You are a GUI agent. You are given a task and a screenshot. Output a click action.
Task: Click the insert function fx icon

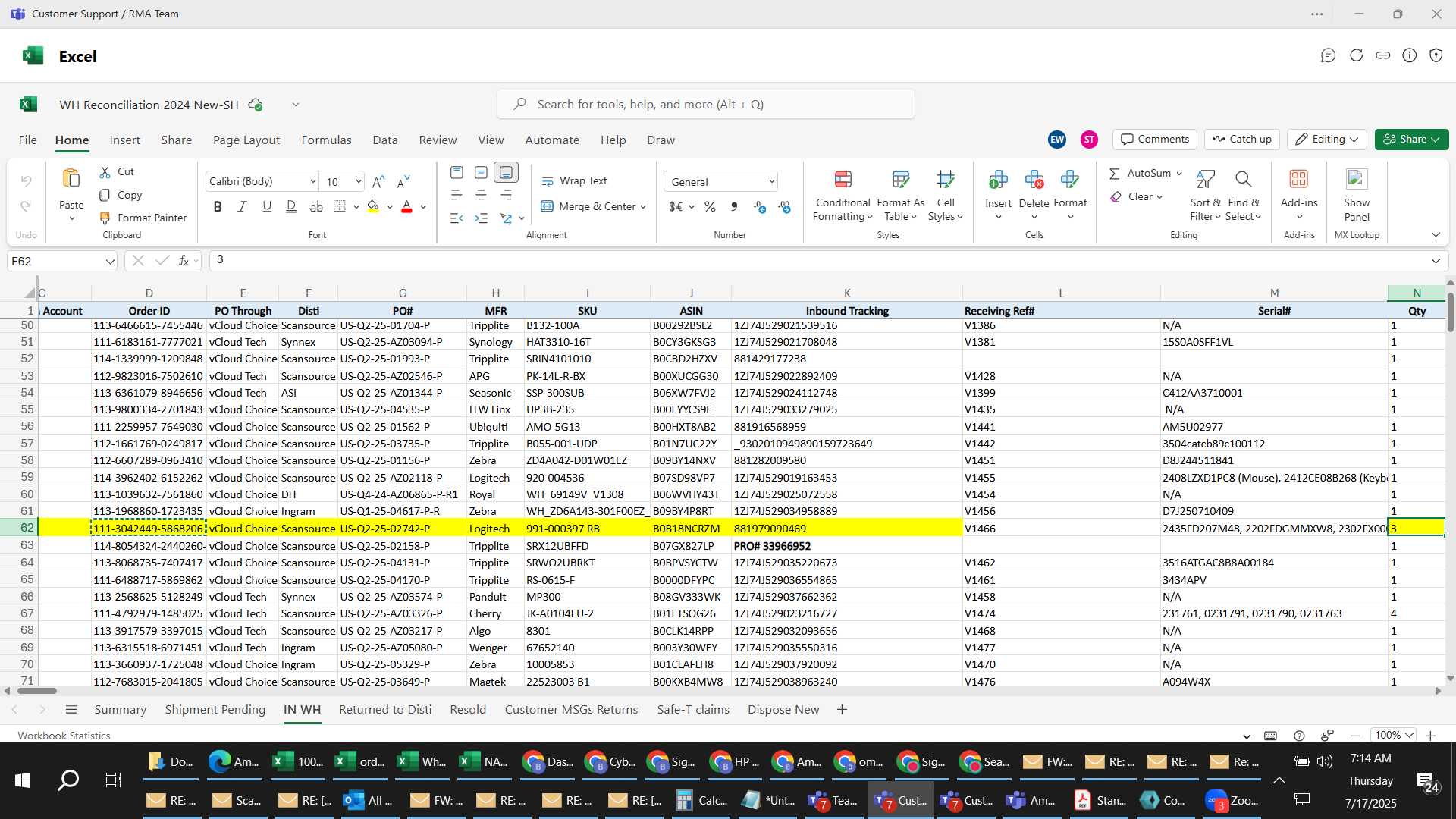coord(184,261)
